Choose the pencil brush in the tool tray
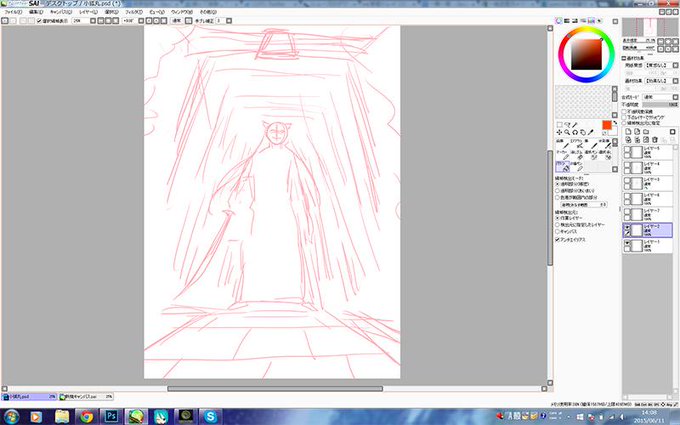680x425 pixels. pyautogui.click(x=565, y=144)
